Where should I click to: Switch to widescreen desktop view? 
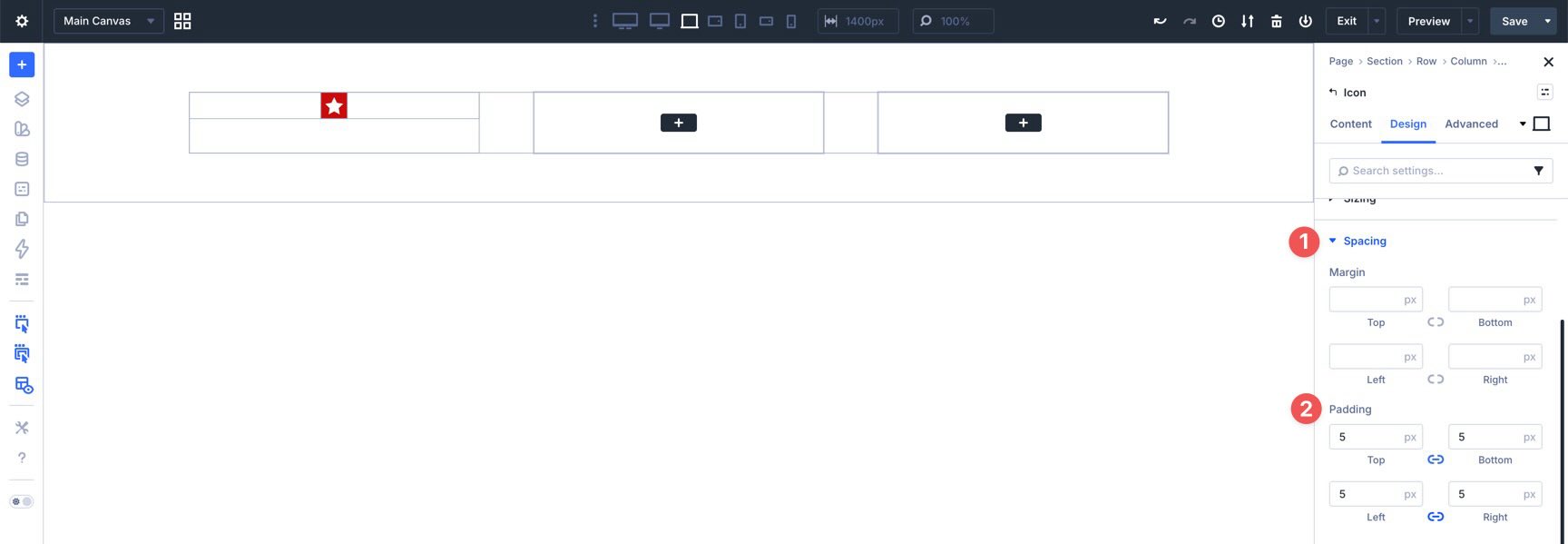coord(625,21)
